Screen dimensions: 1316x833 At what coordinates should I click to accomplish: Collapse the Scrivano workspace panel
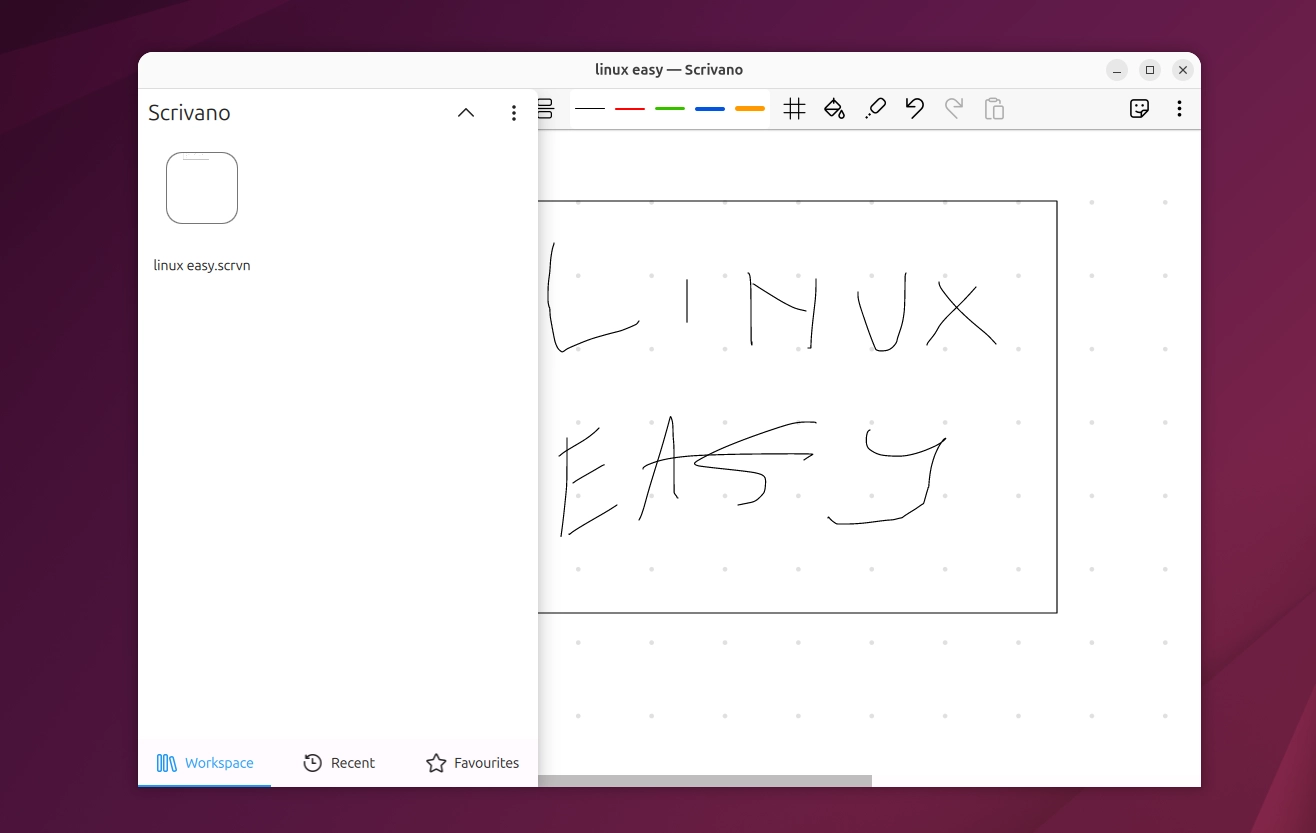pyautogui.click(x=465, y=113)
